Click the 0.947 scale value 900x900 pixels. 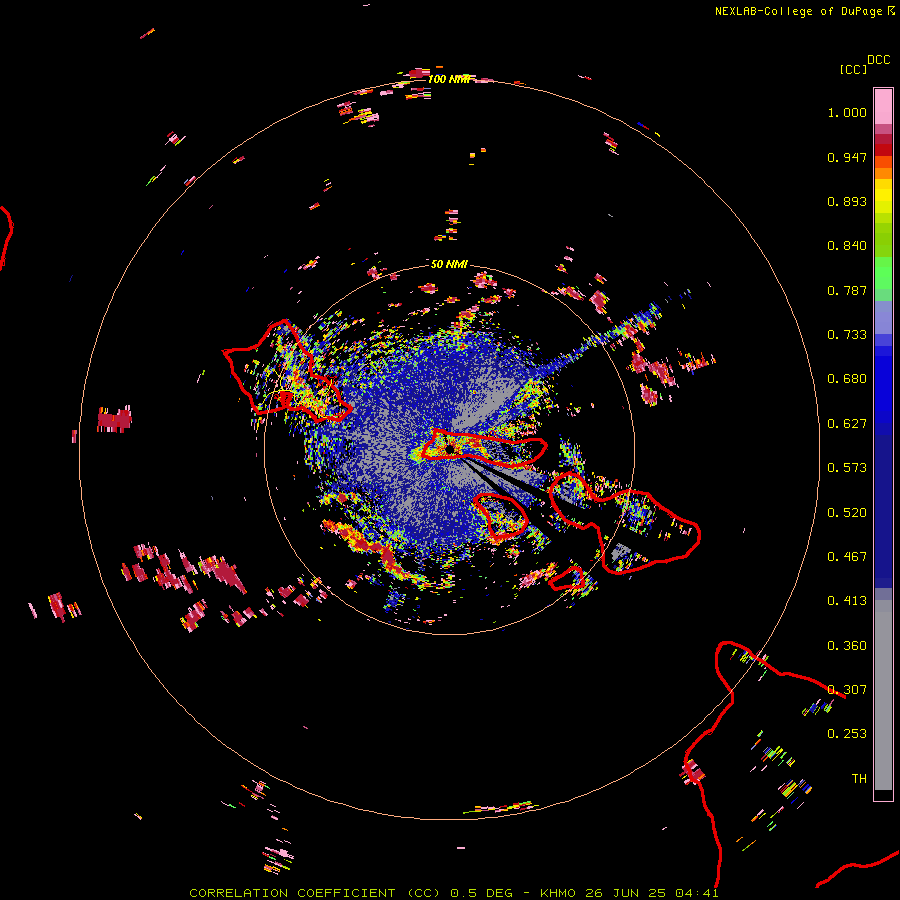[x=847, y=157]
